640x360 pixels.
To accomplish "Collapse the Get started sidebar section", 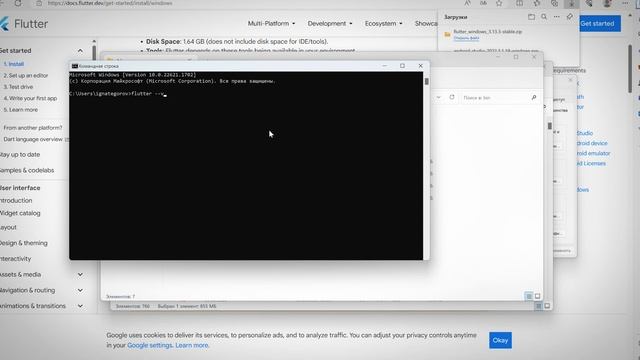I will [80, 51].
